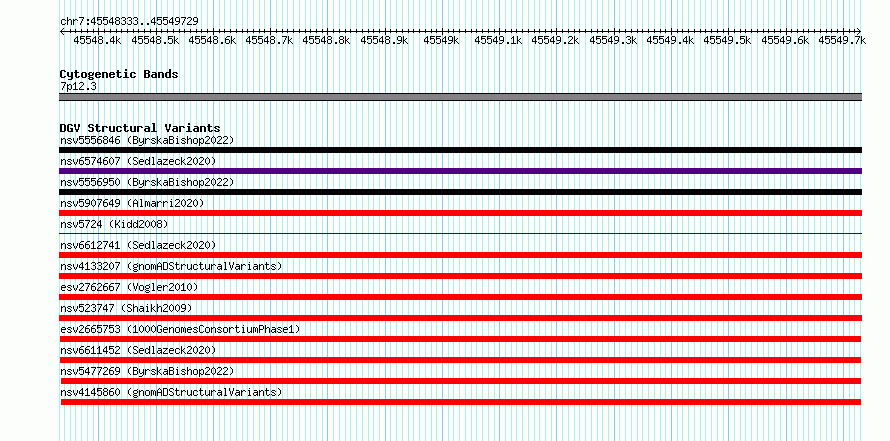
Task: Select the thin blue nsv5724 variant line
Action: coord(460,233)
